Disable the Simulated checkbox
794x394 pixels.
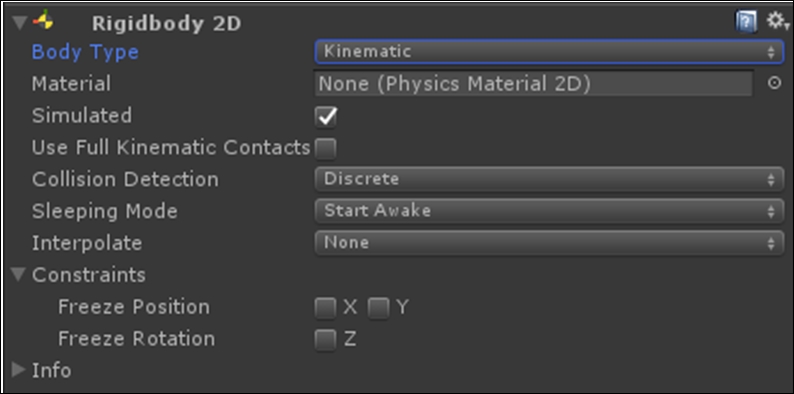(326, 116)
